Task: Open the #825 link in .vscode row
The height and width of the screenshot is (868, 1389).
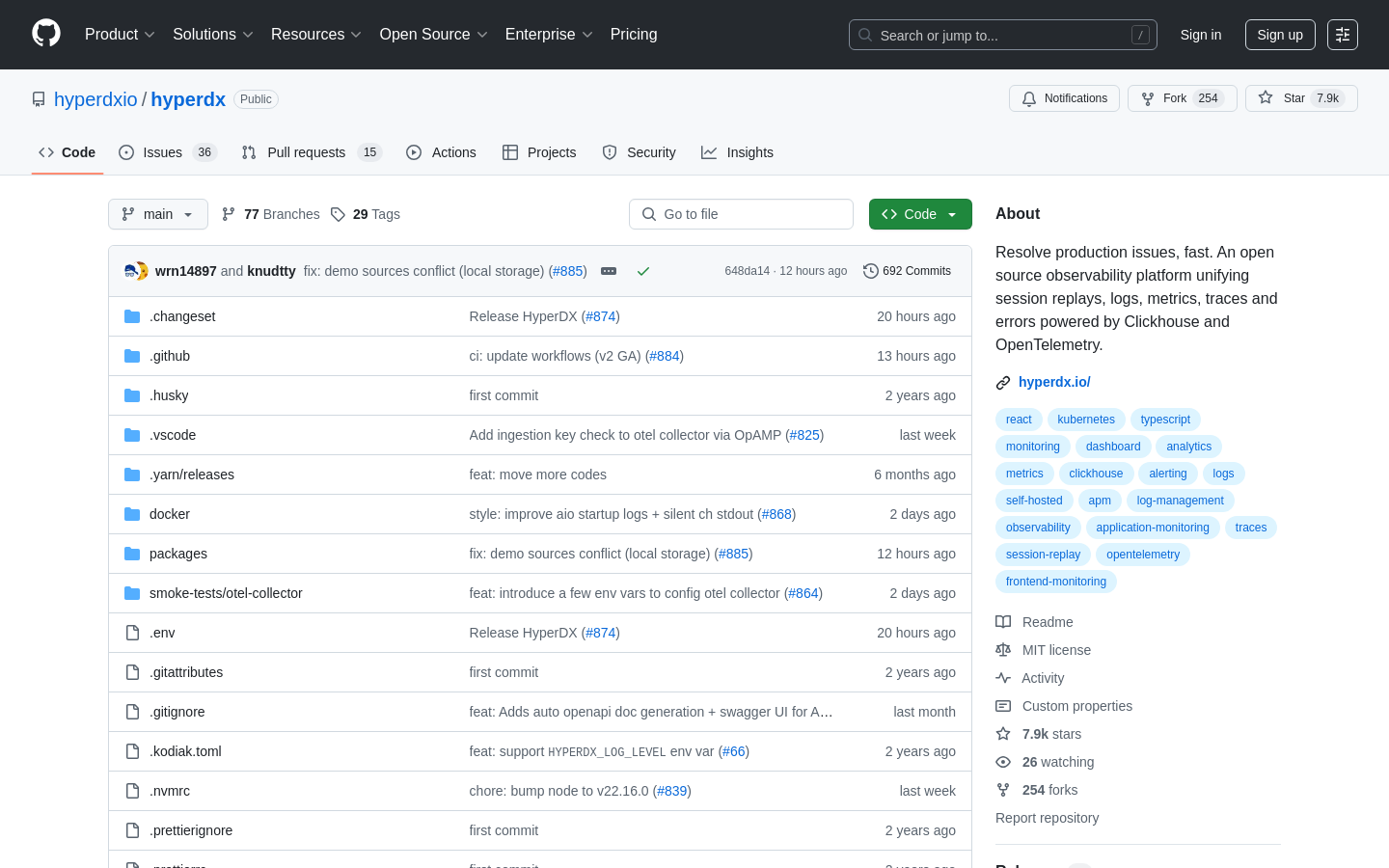Action: coord(804,435)
